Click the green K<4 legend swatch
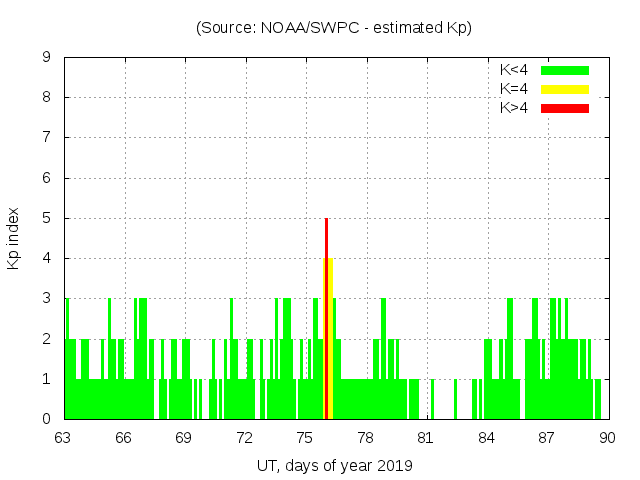Image resolution: width=640 pixels, height=480 pixels. click(x=565, y=70)
